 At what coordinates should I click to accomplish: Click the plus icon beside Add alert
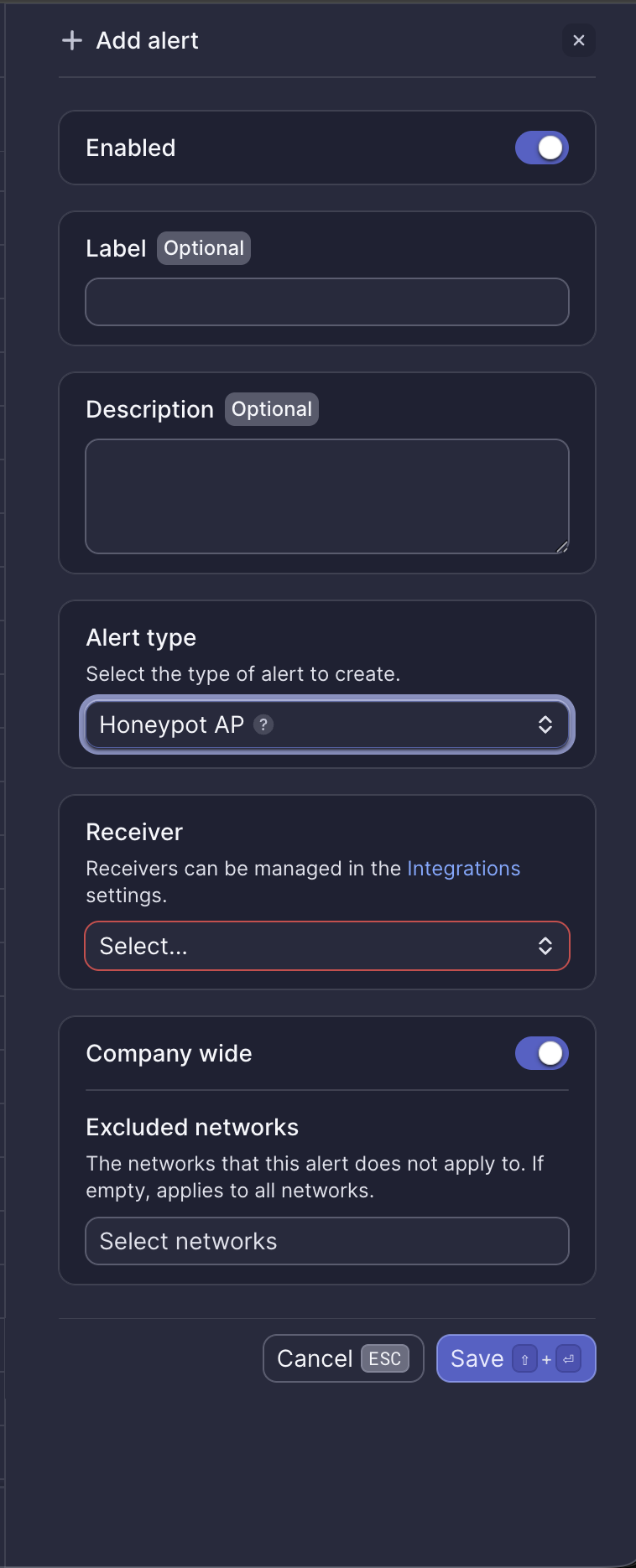point(71,40)
